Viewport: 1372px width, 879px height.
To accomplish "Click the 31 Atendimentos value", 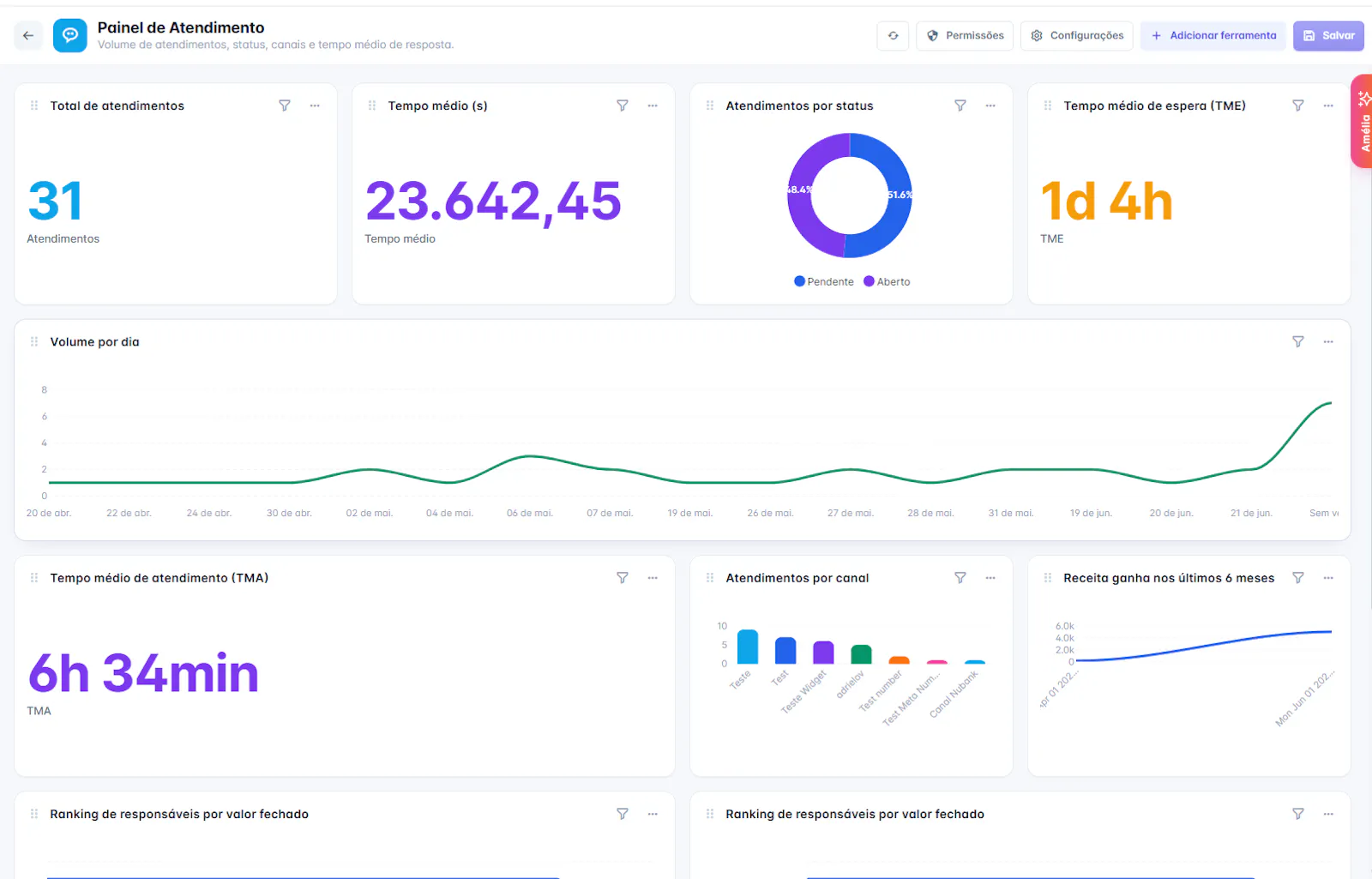I will (x=56, y=202).
